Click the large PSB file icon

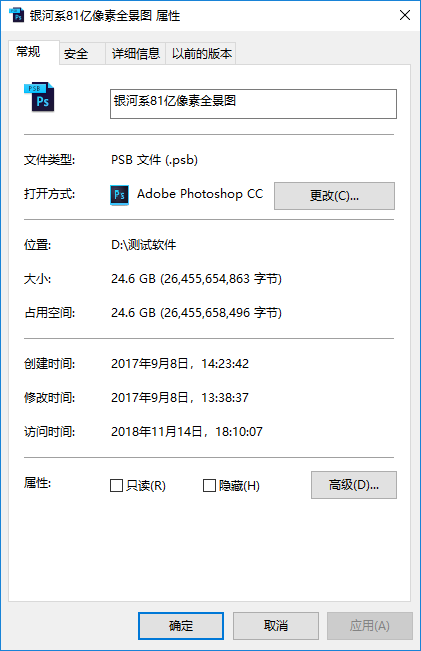click(x=39, y=97)
